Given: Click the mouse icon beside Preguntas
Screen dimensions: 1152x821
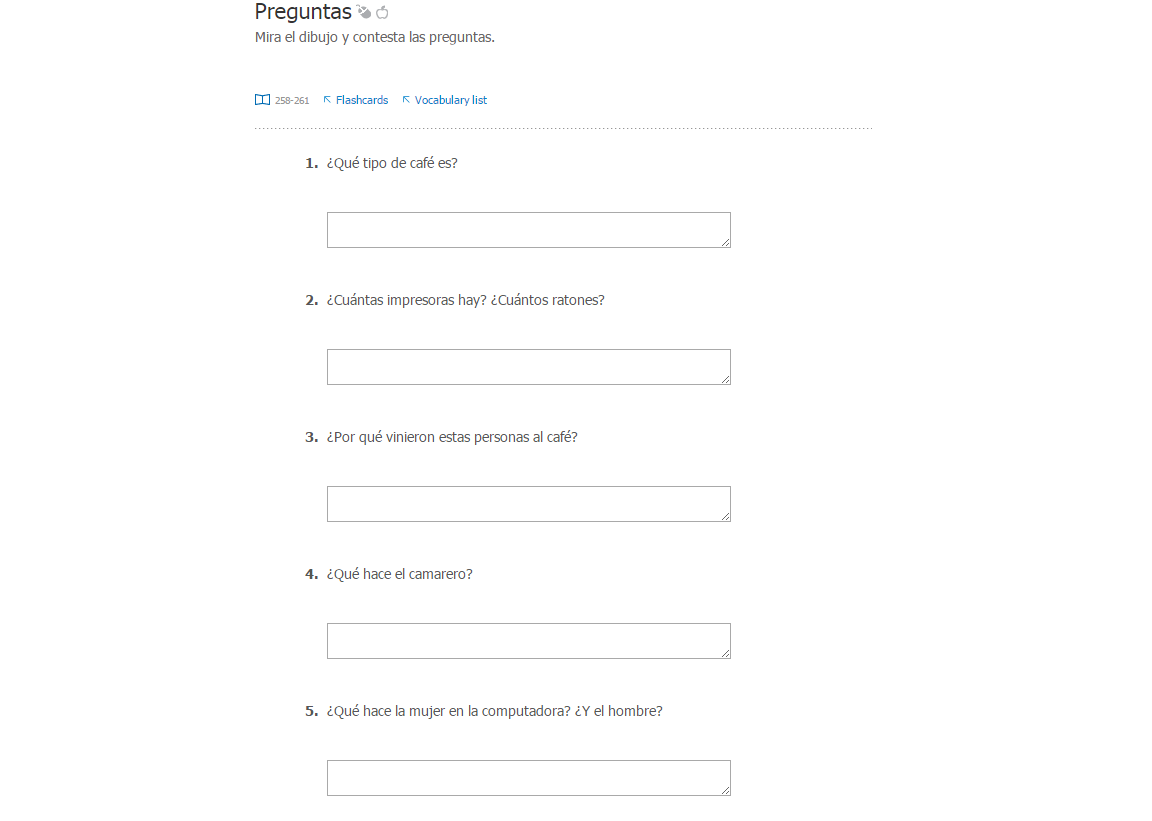Looking at the screenshot, I should (364, 11).
